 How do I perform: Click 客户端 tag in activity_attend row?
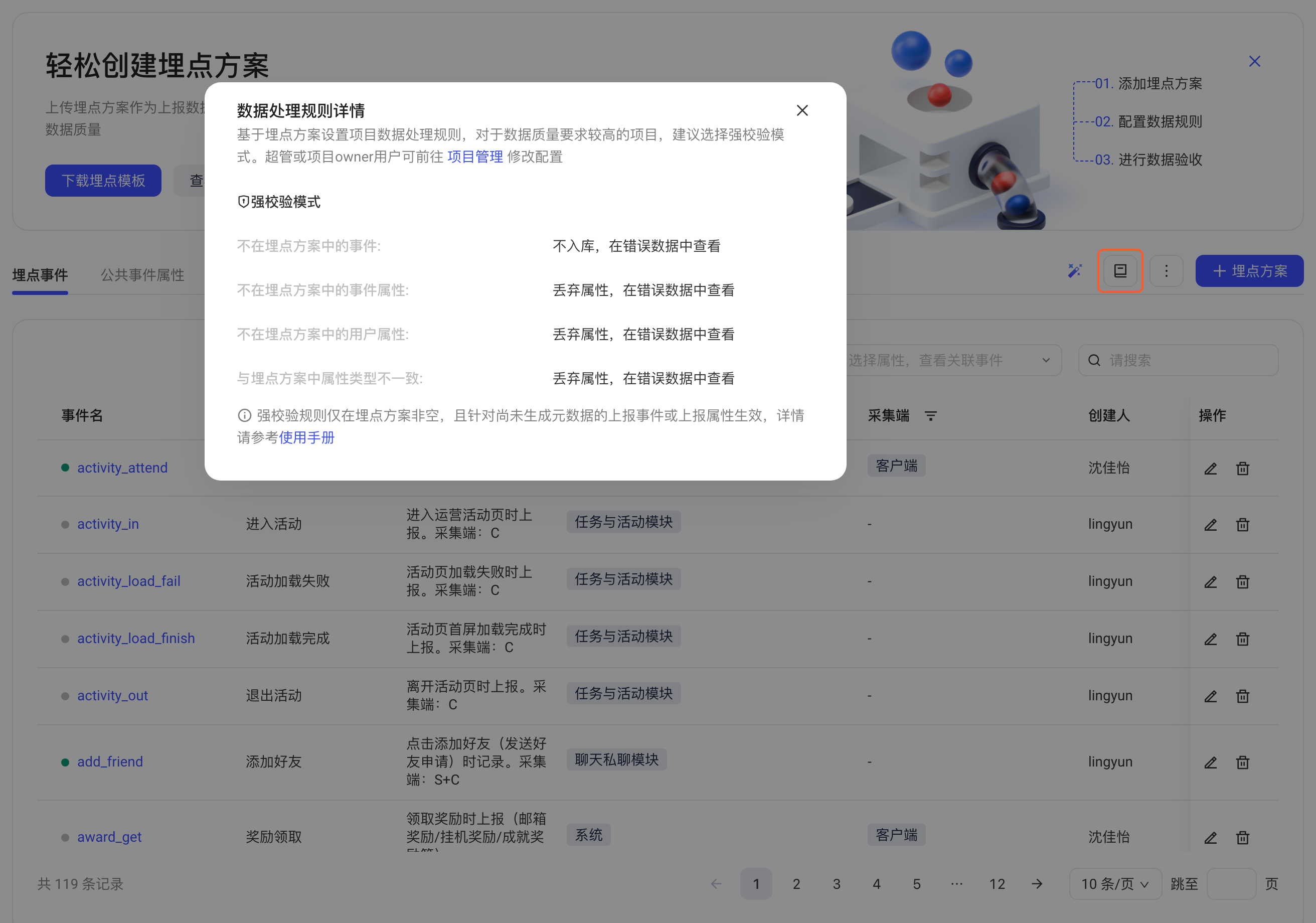(x=896, y=466)
